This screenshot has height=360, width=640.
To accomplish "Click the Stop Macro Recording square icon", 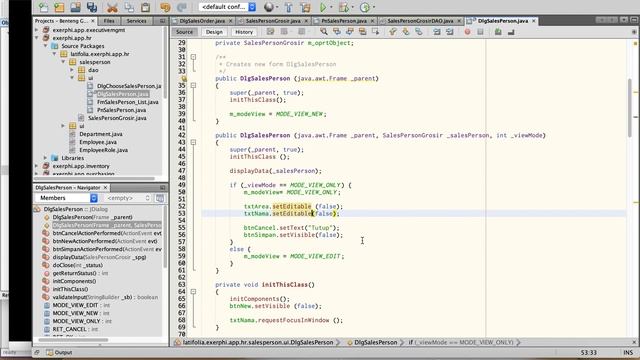I will coord(480,31).
